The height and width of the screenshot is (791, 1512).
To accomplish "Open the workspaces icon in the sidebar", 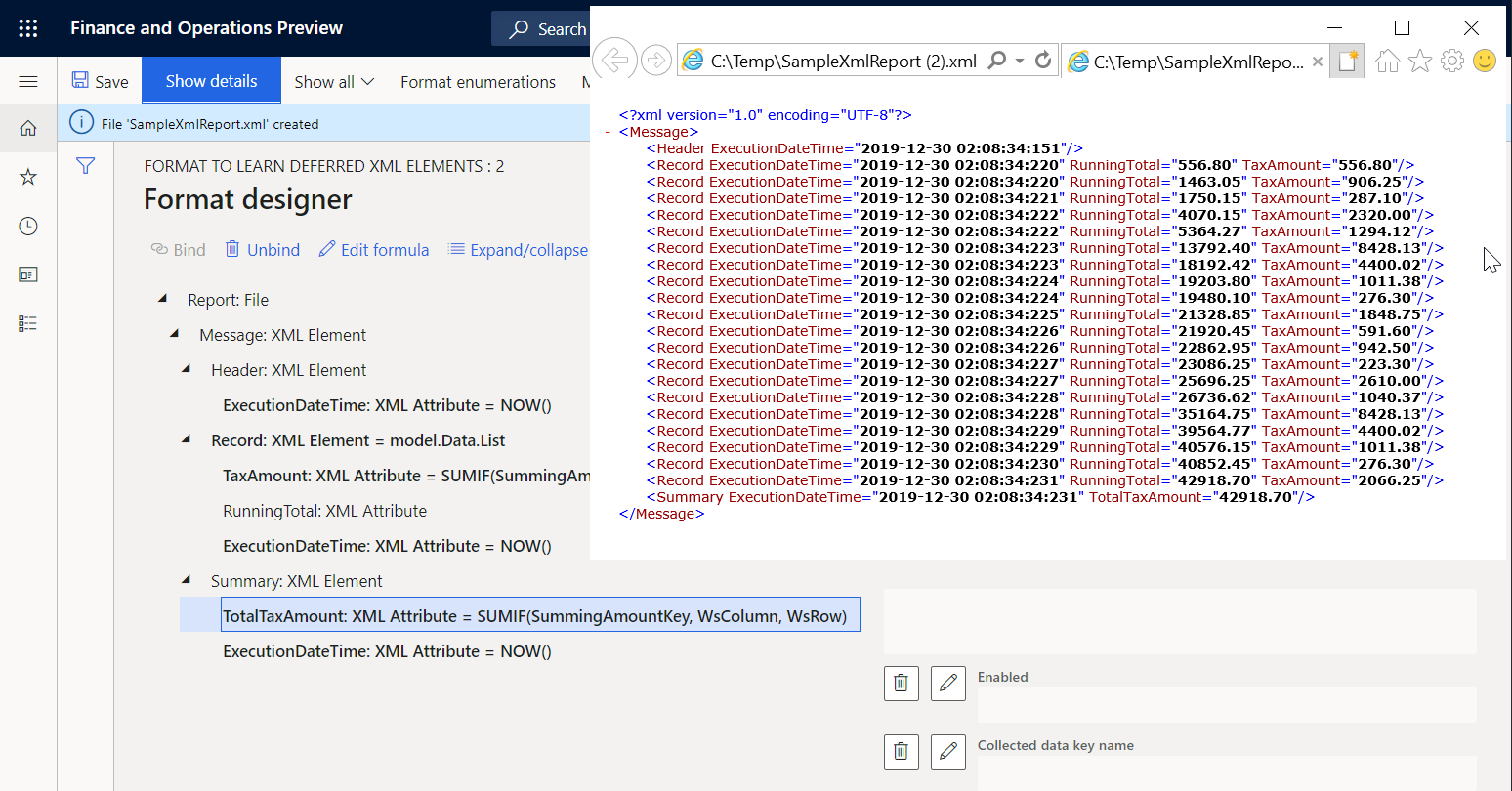I will click(x=27, y=274).
